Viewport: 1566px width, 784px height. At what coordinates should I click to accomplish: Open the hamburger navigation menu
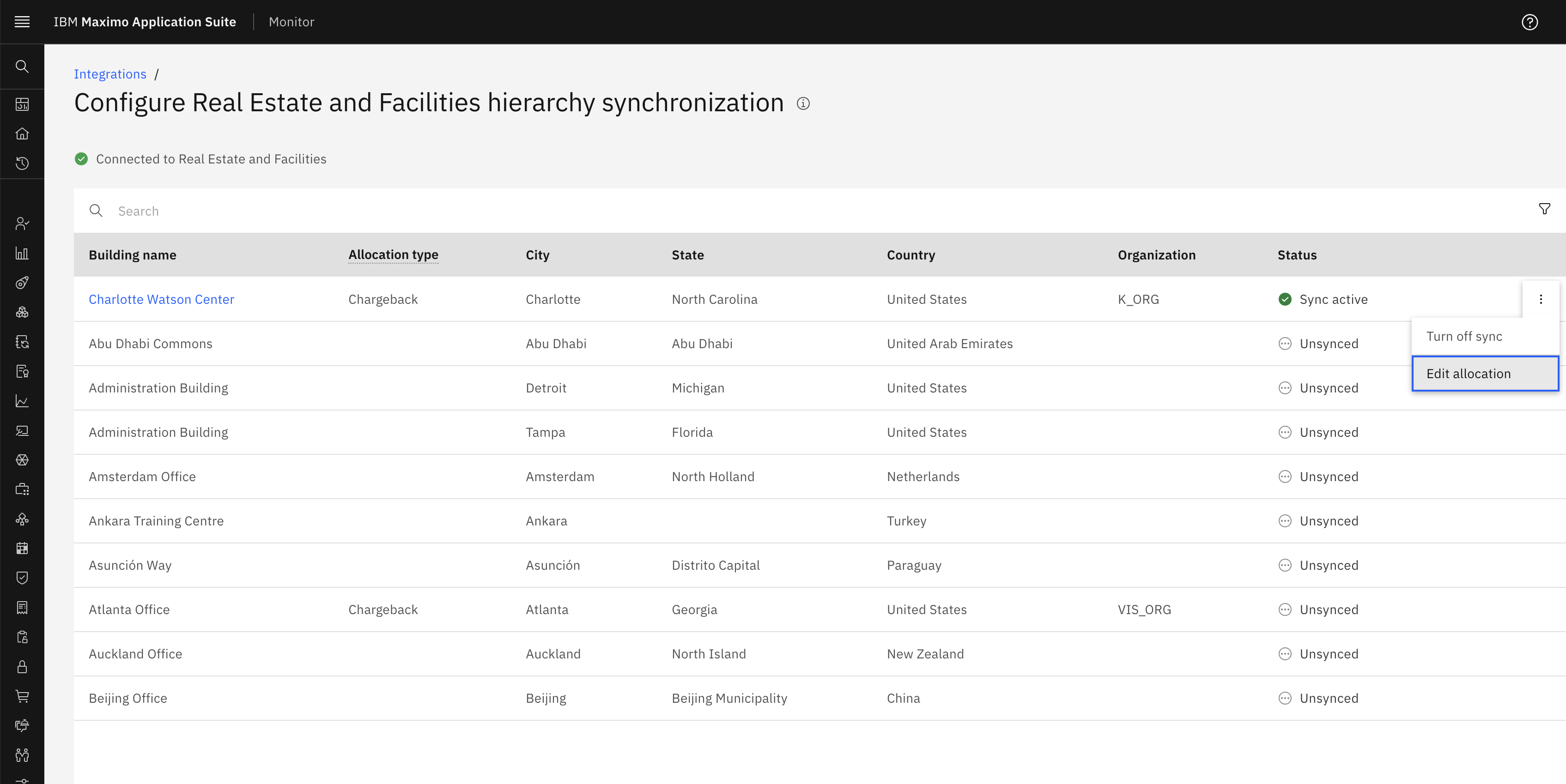tap(22, 22)
